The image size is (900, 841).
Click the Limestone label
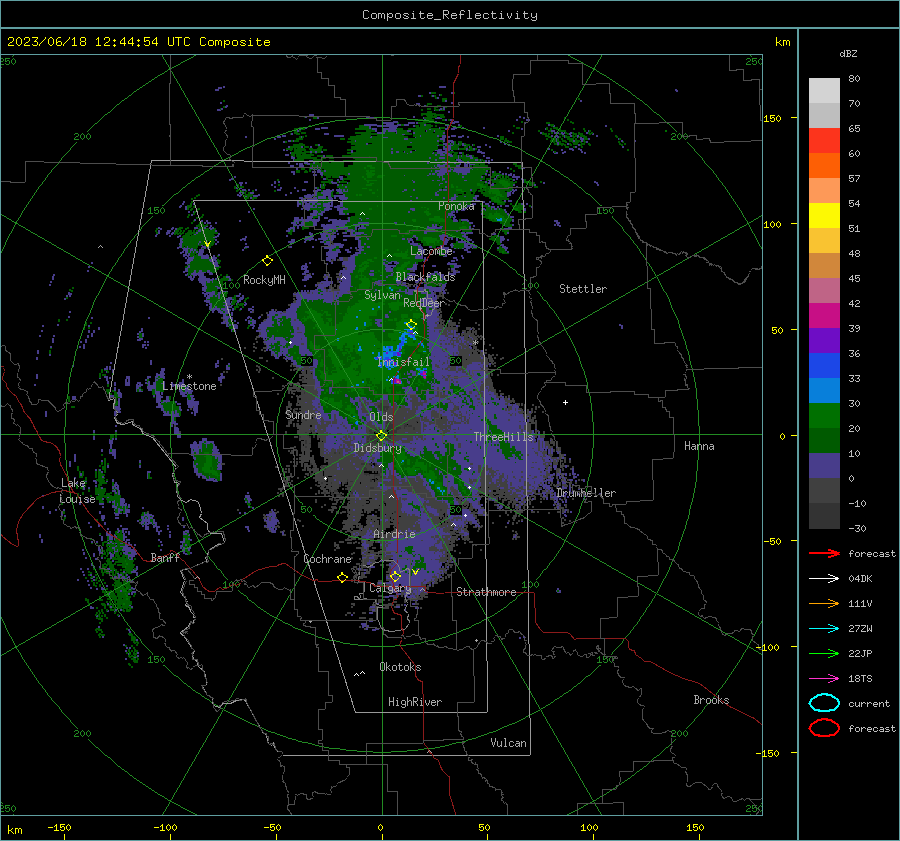click(x=189, y=386)
